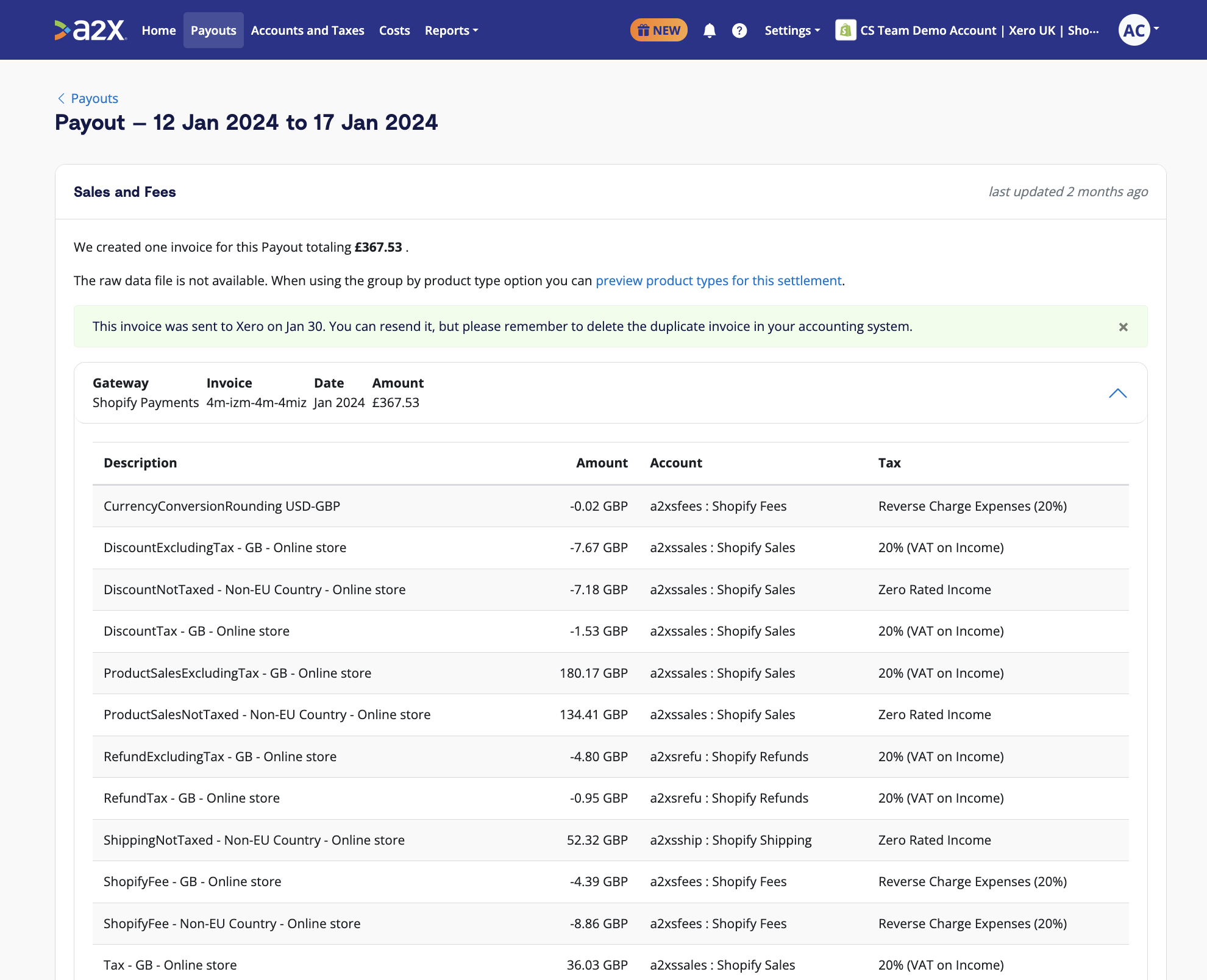Select ShopifyFee - GB - Online store
Viewport: 1207px width, 980px height.
click(x=610, y=882)
